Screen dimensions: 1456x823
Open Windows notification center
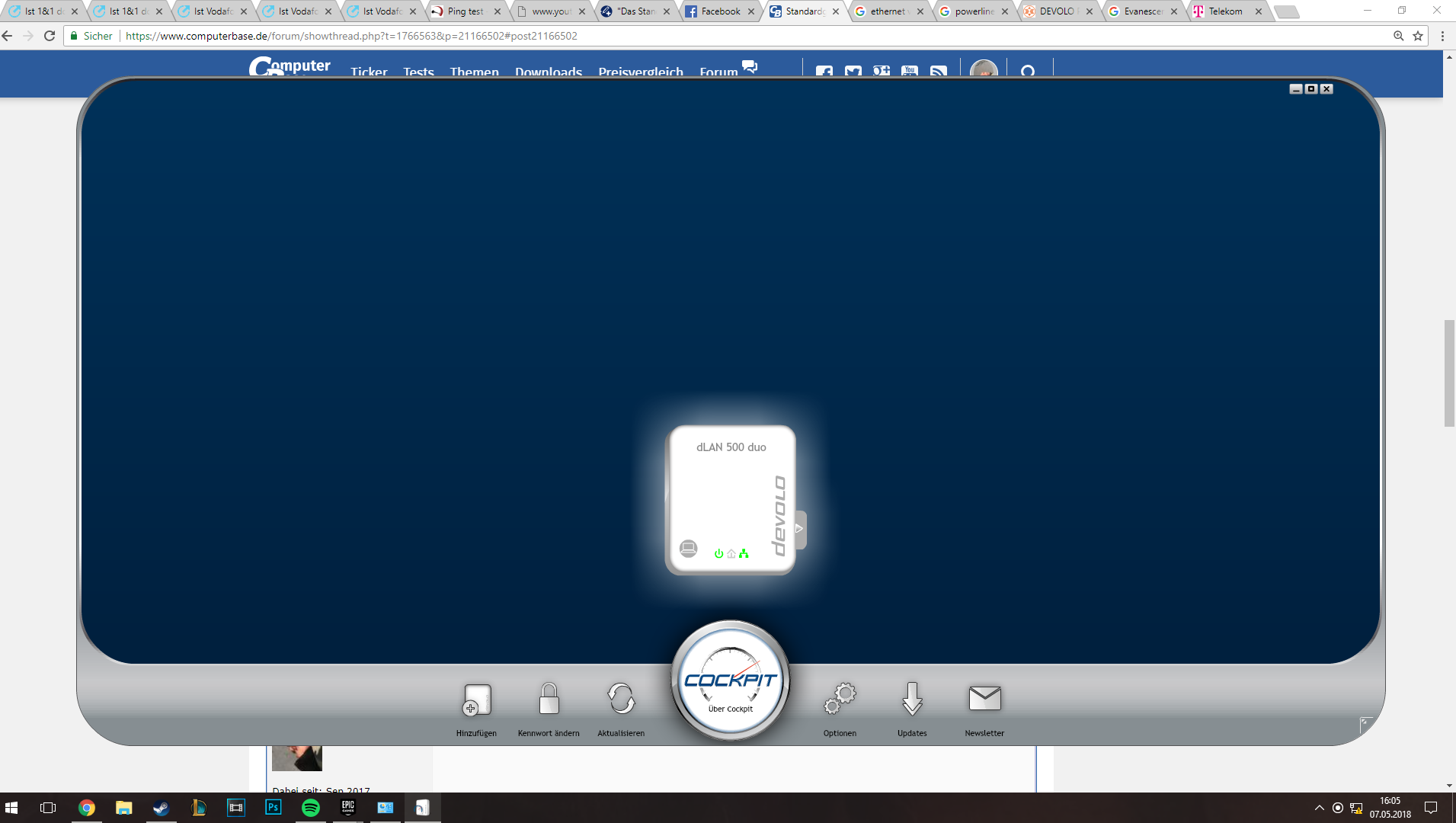(x=1431, y=808)
